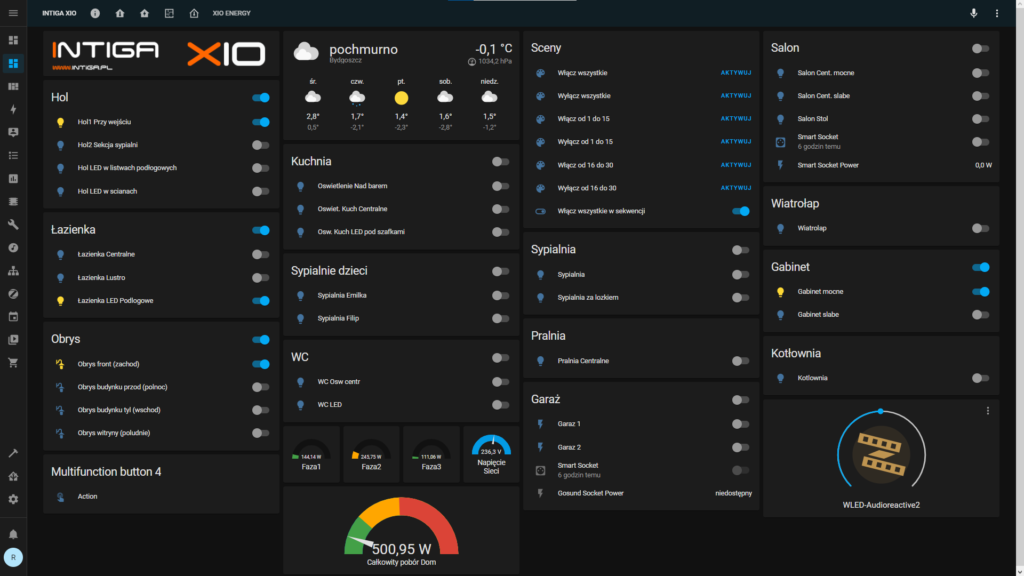This screenshot has width=1024, height=576.
Task: Adjust the circular slider around the WLED icon
Action: click(879, 409)
